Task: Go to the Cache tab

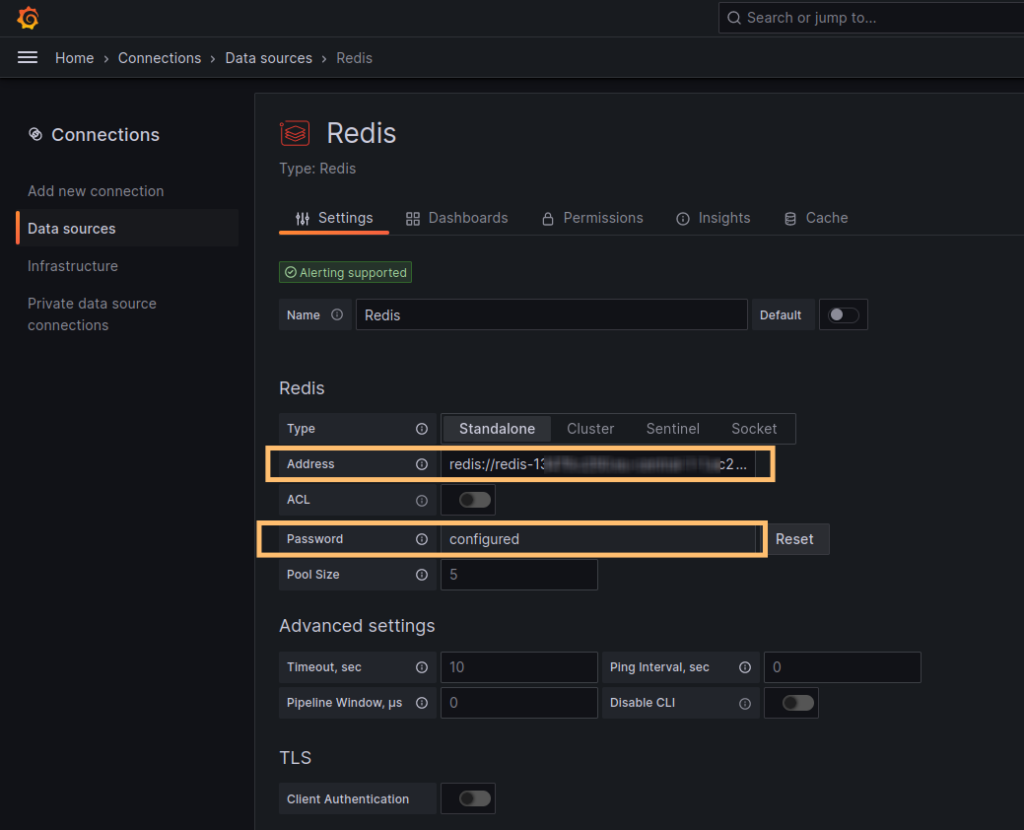Action: 816,218
